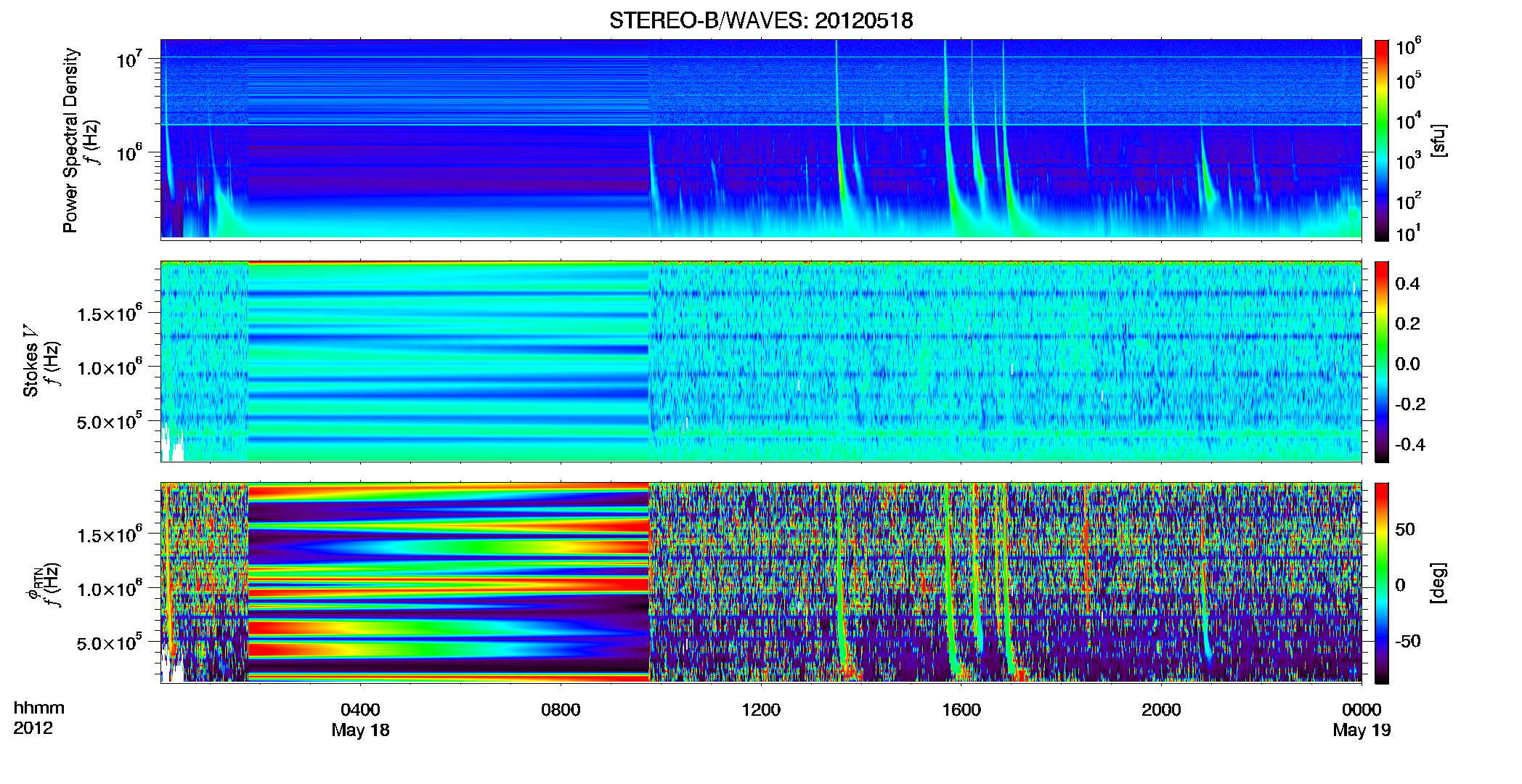Image resolution: width=1522 pixels, height=784 pixels.
Task: Click the "0400" time tick label
Action: click(x=360, y=710)
